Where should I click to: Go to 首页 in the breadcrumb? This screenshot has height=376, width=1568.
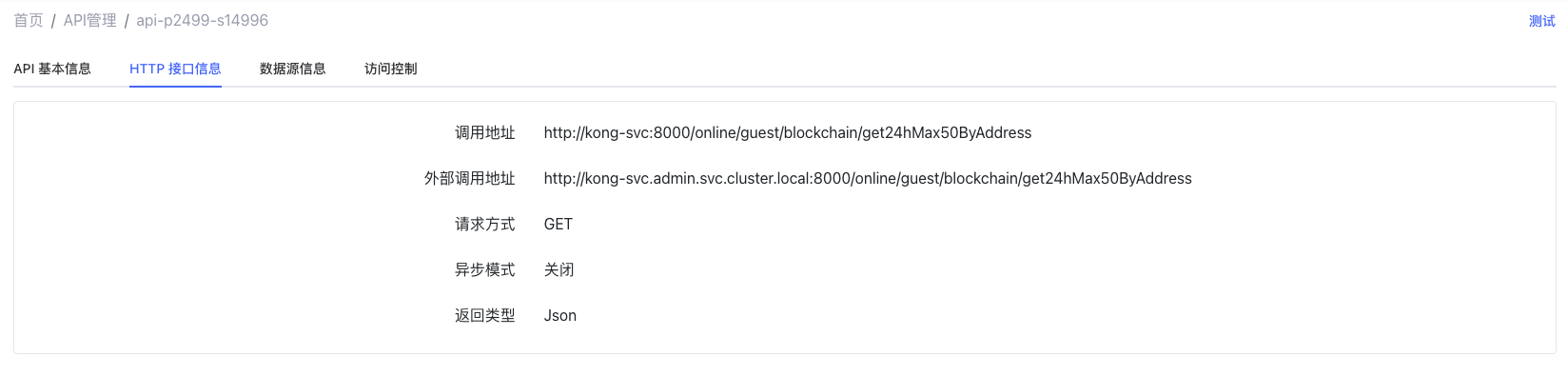click(x=29, y=20)
